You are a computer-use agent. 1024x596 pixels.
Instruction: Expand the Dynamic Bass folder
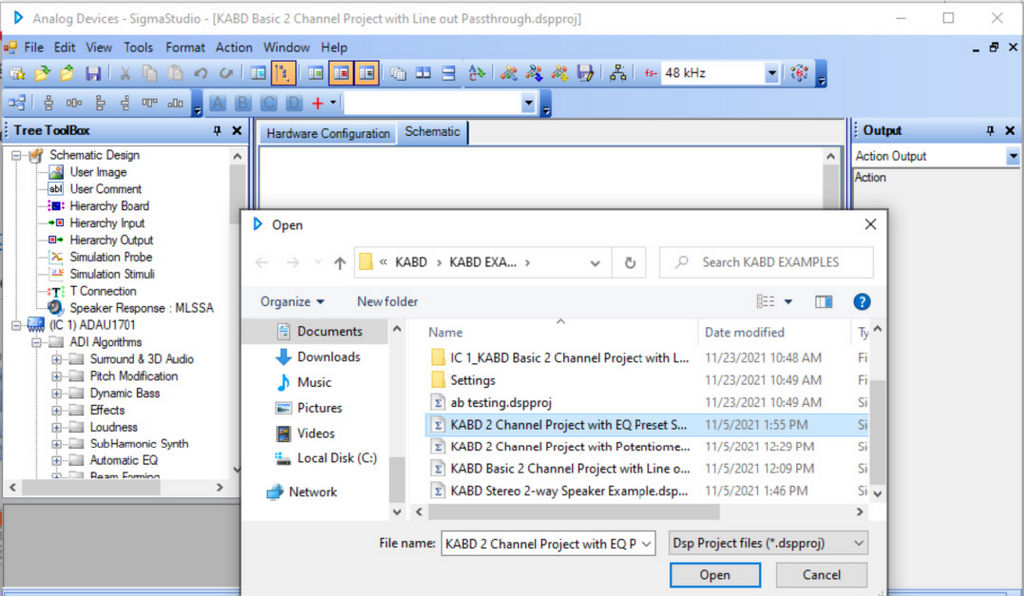[57, 393]
